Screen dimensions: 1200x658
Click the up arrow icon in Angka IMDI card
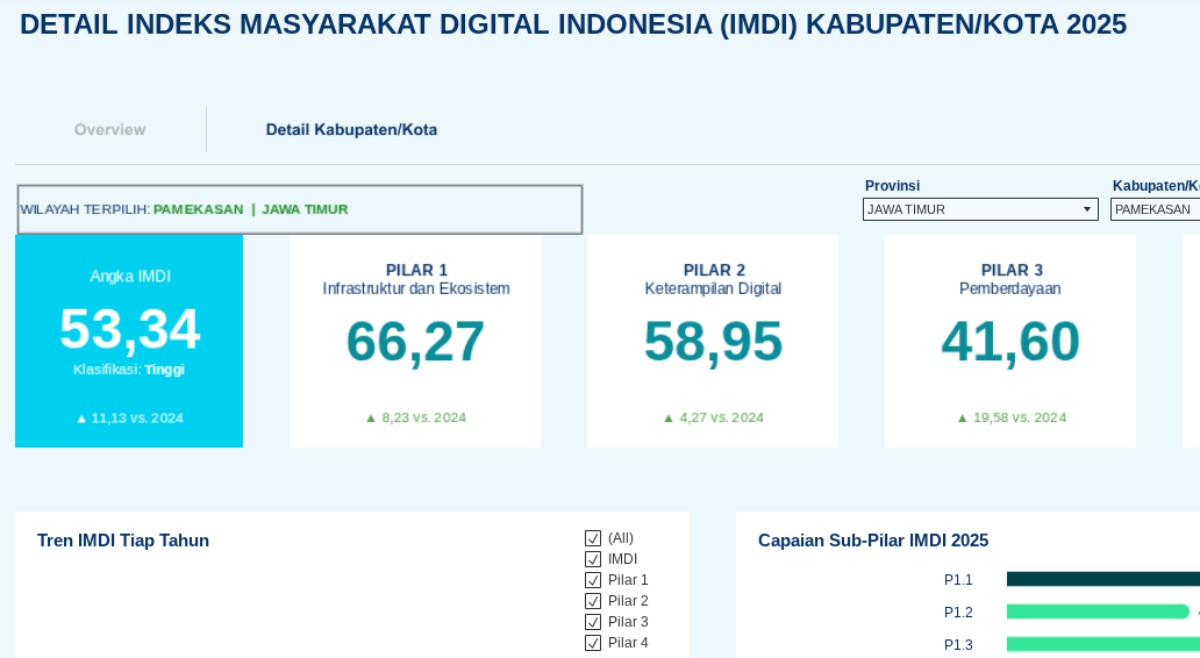82,419
